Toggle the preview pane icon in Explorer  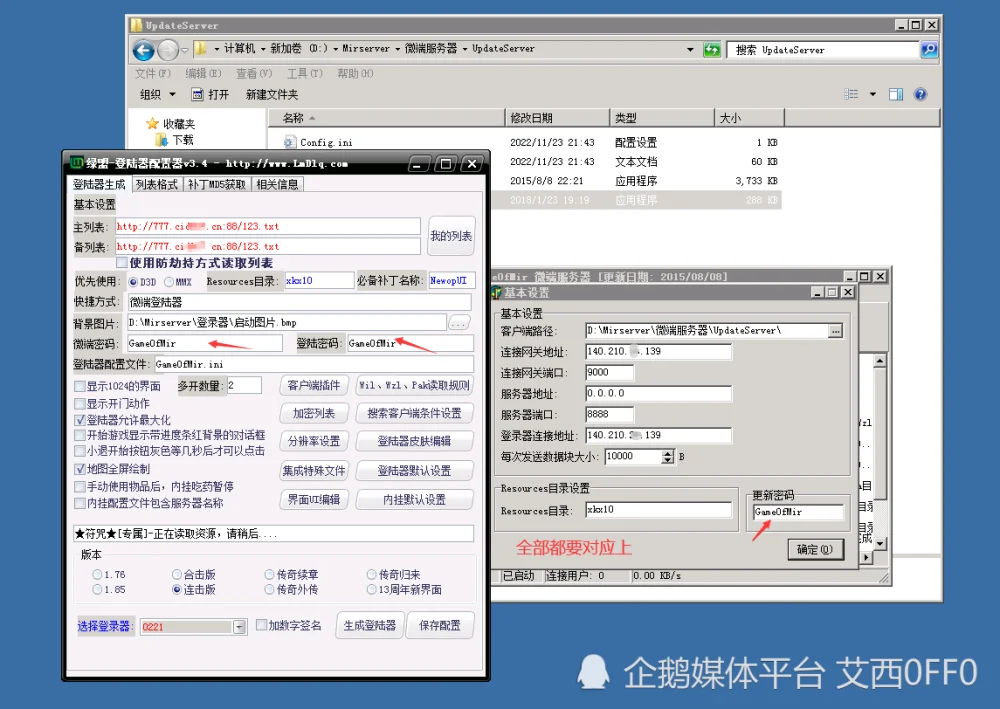896,94
